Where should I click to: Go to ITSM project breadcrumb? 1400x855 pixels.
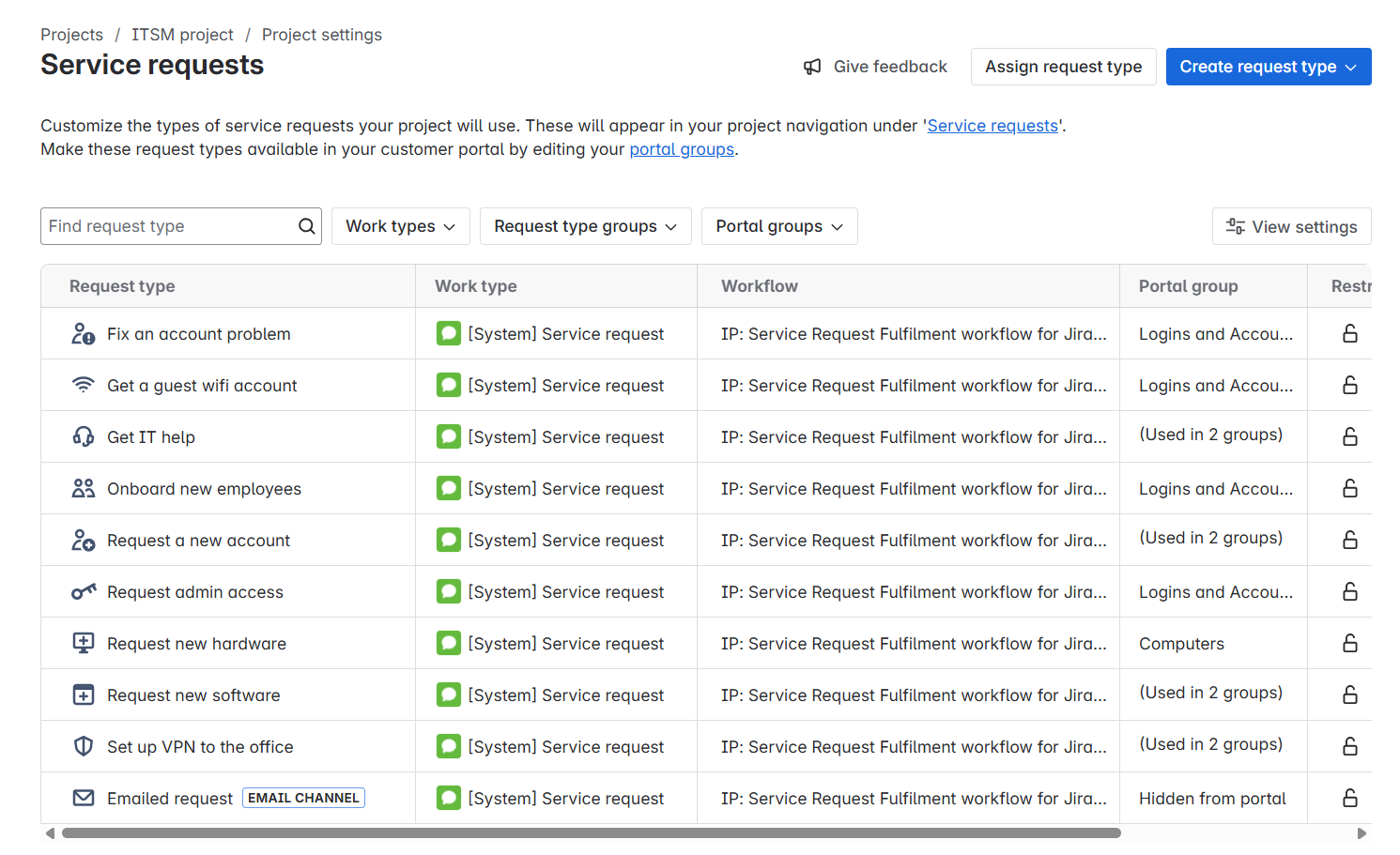coord(182,35)
